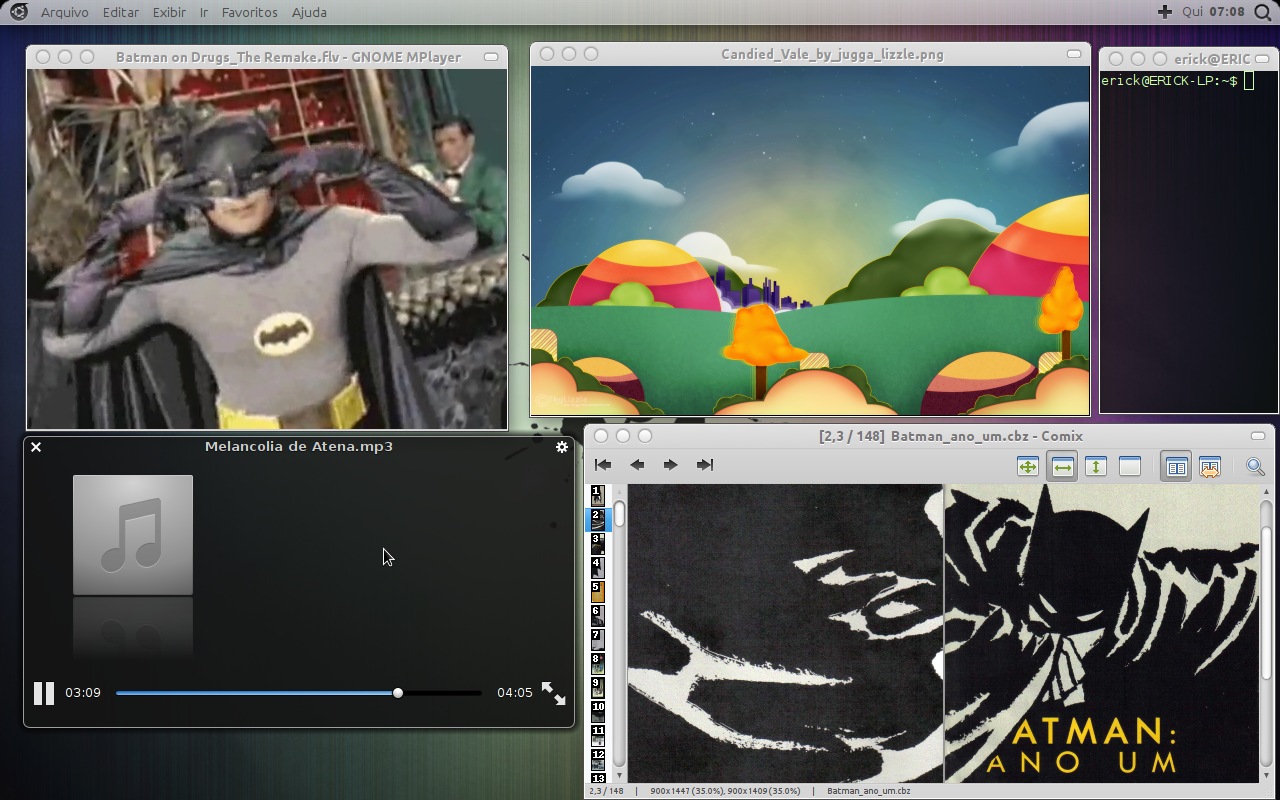Select fit width mode in Comix
Screen dimensions: 1280x800
(x=1062, y=466)
